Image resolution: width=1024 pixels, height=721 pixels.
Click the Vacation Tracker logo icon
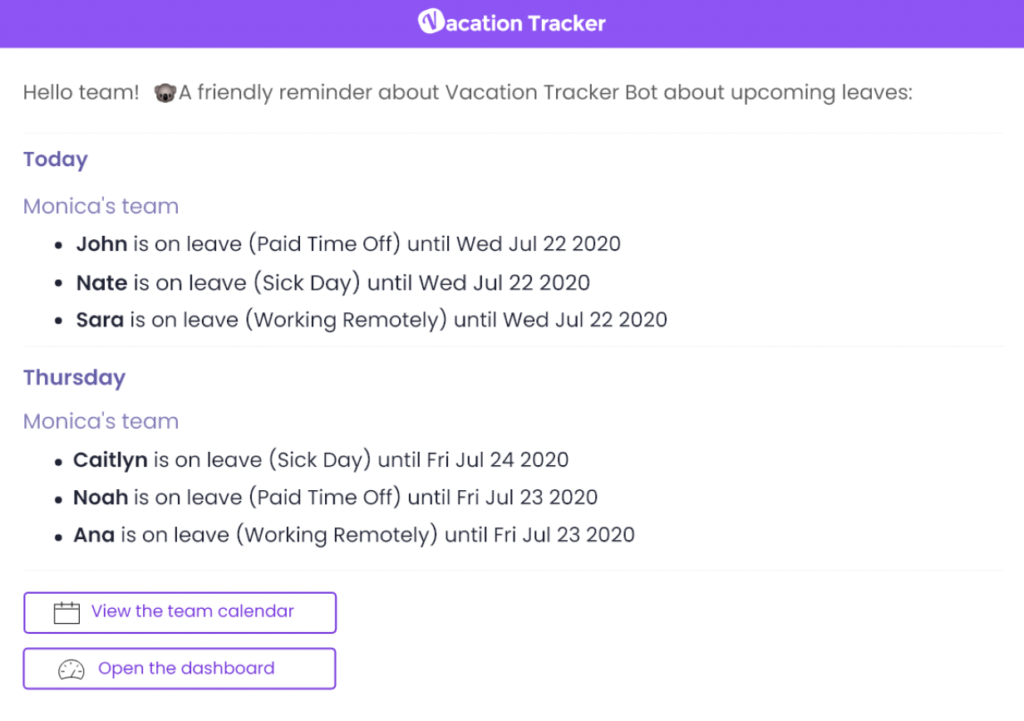point(431,22)
